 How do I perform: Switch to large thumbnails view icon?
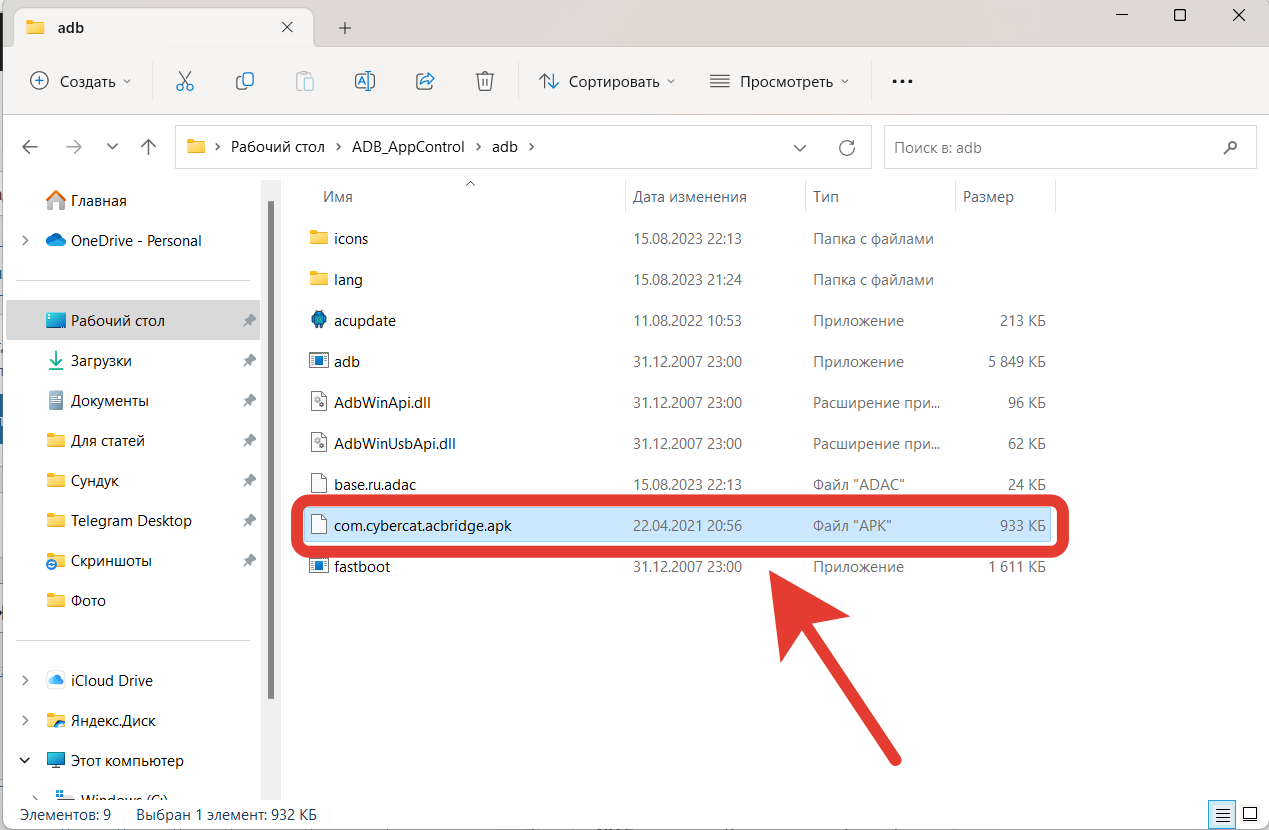click(x=1248, y=814)
